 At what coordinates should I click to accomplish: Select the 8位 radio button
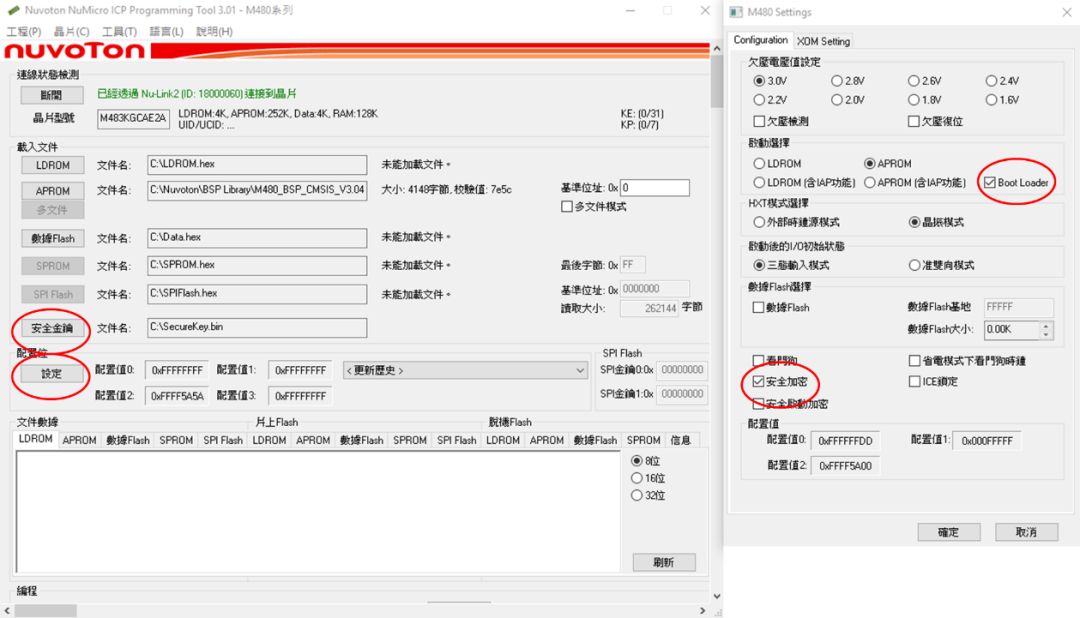636,461
